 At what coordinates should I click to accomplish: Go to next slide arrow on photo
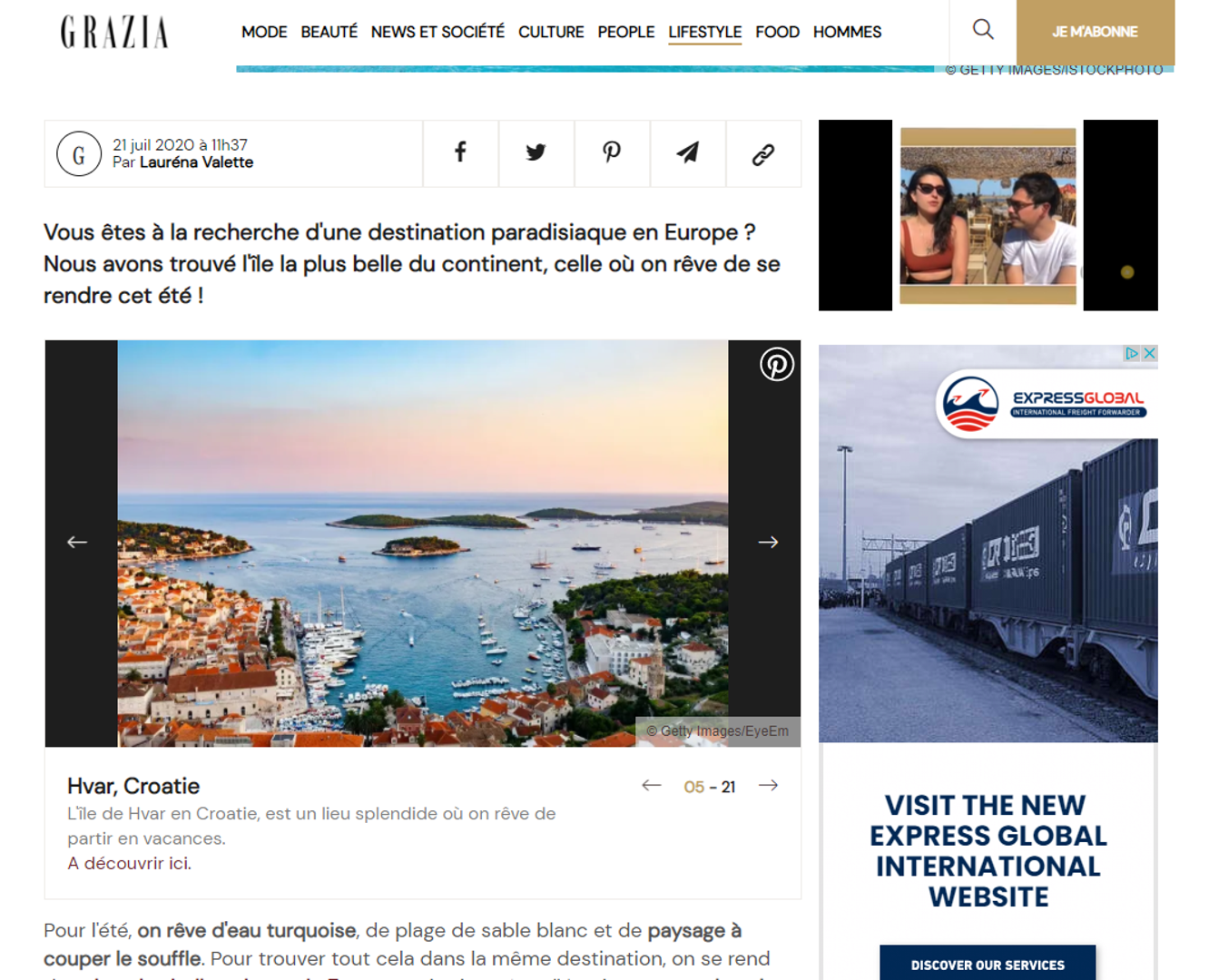tap(768, 542)
